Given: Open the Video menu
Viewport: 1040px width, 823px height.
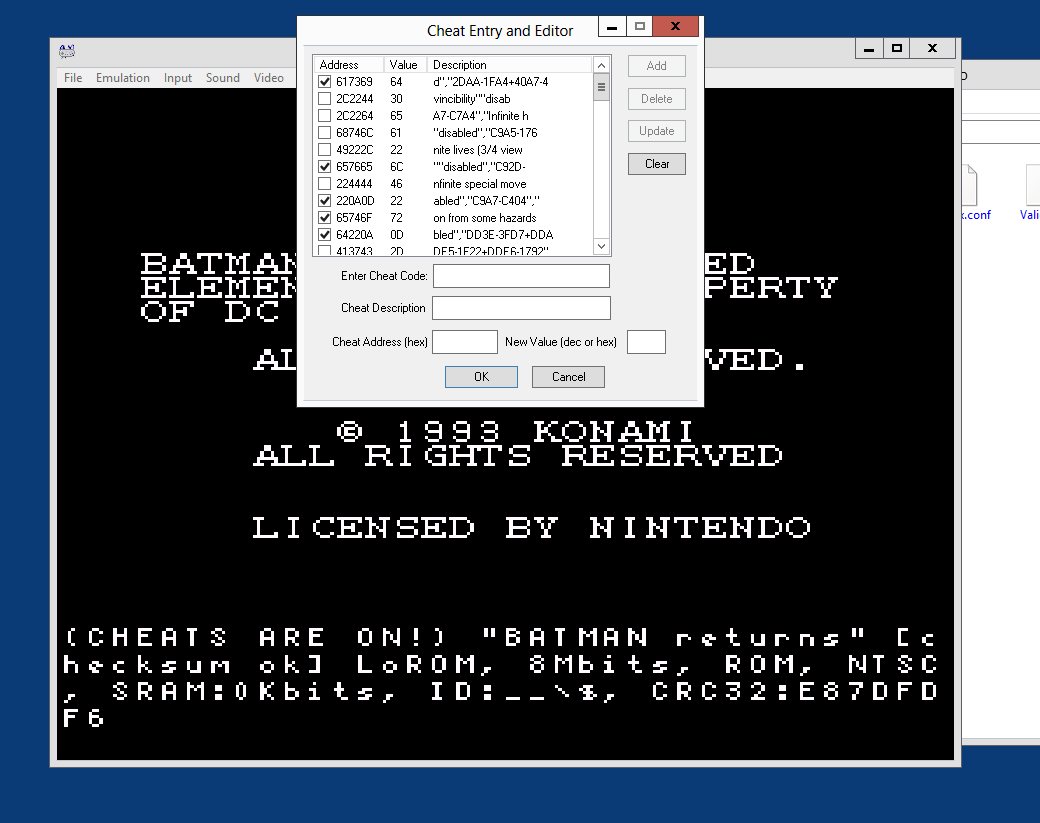Looking at the screenshot, I should point(269,78).
